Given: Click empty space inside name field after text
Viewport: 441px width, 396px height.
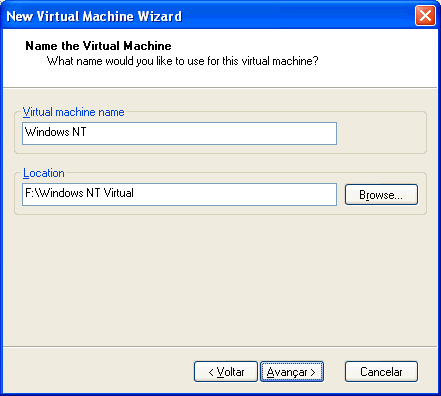Looking at the screenshot, I should (213, 133).
